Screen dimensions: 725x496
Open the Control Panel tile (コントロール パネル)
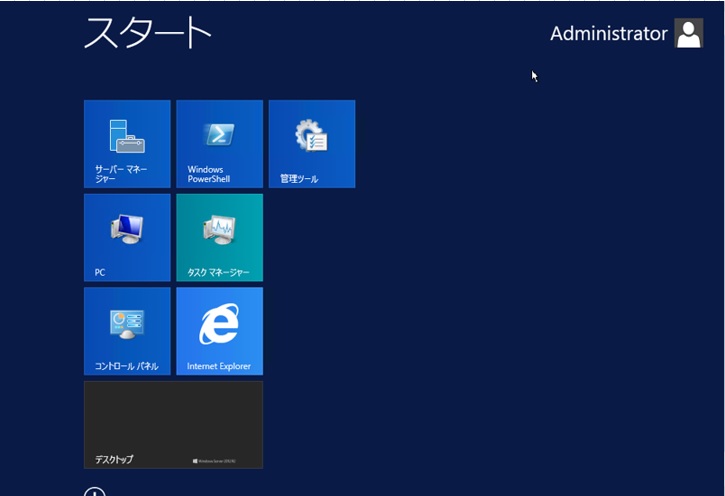pos(127,331)
